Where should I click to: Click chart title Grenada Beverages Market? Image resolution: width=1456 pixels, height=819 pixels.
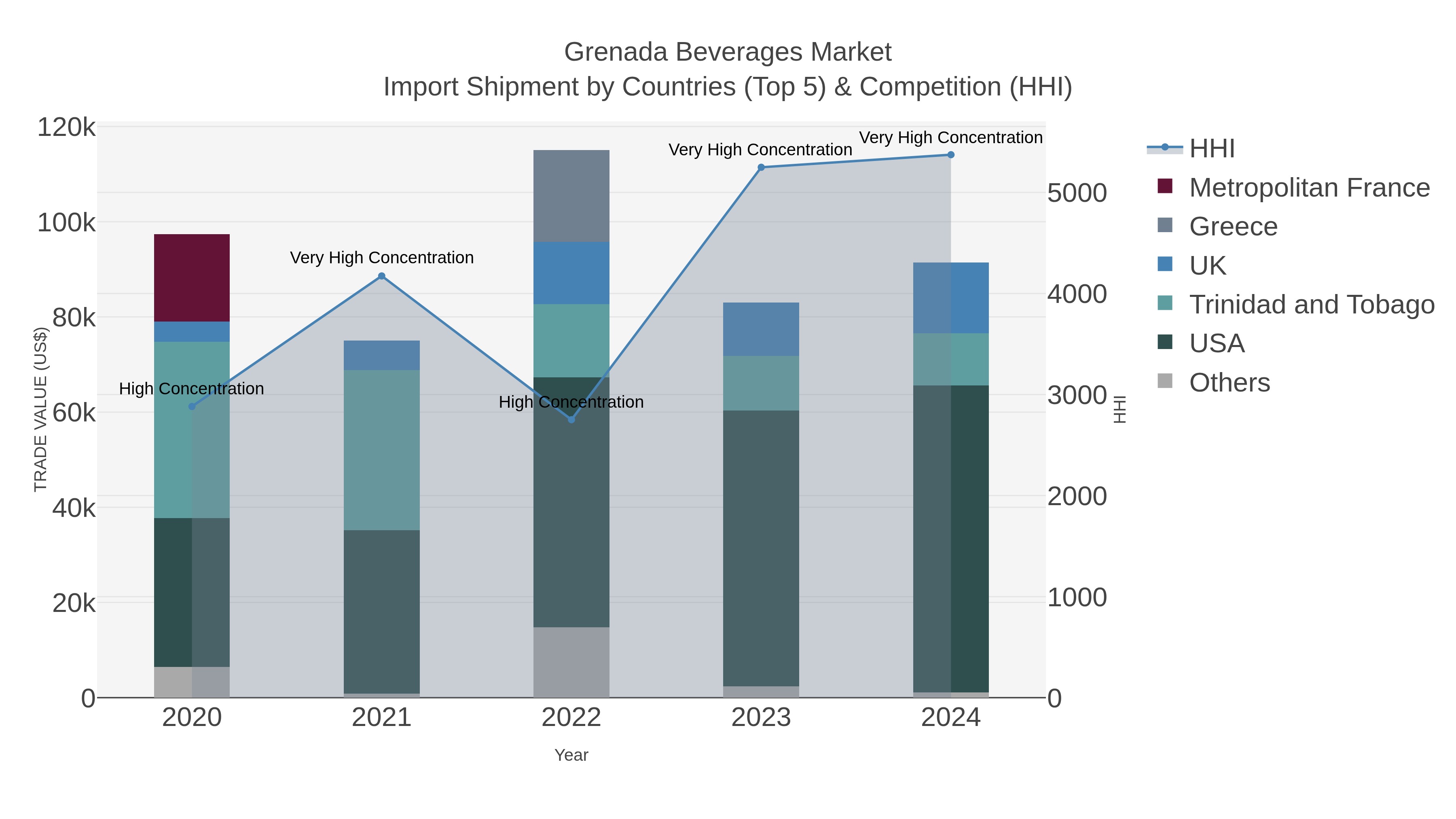(x=728, y=52)
